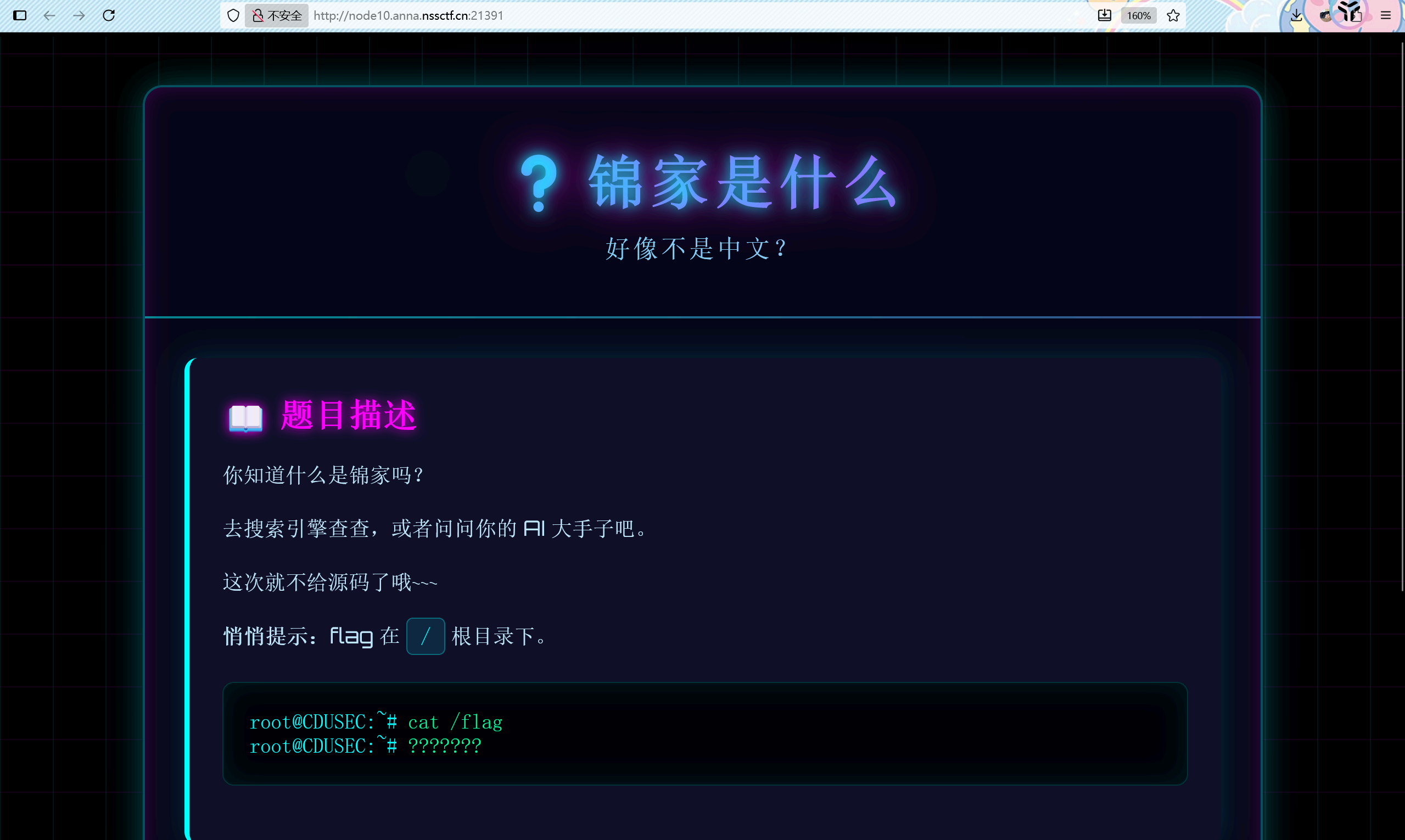This screenshot has width=1405, height=840.
Task: Click the forward navigation arrow
Action: coord(79,15)
